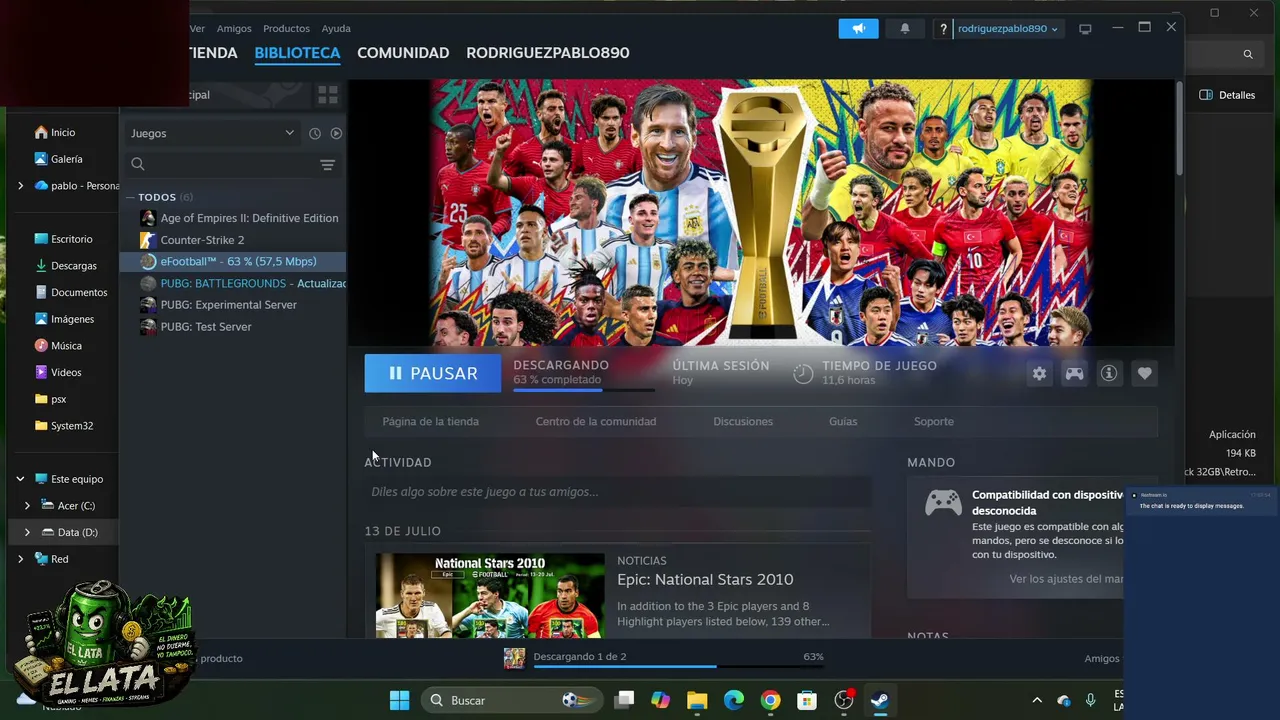Viewport: 1280px width, 720px height.
Task: Add eFootball to favorites heart icon
Action: (1144, 373)
